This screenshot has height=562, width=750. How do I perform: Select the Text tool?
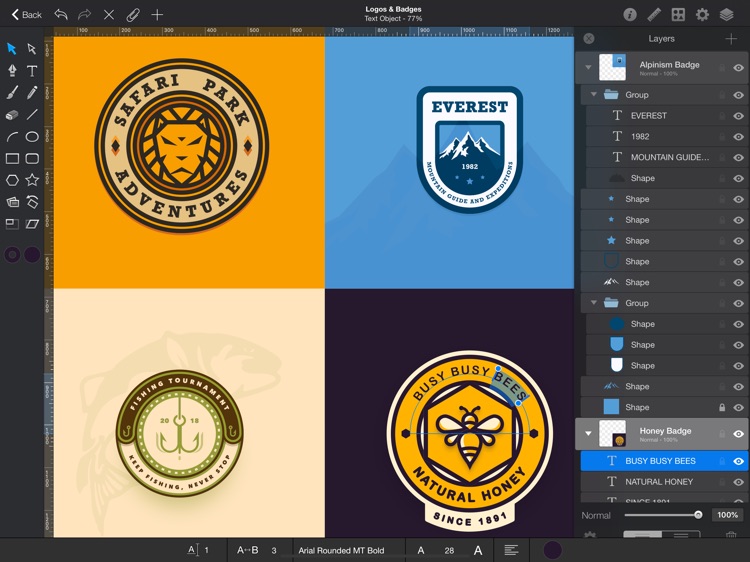(32, 71)
